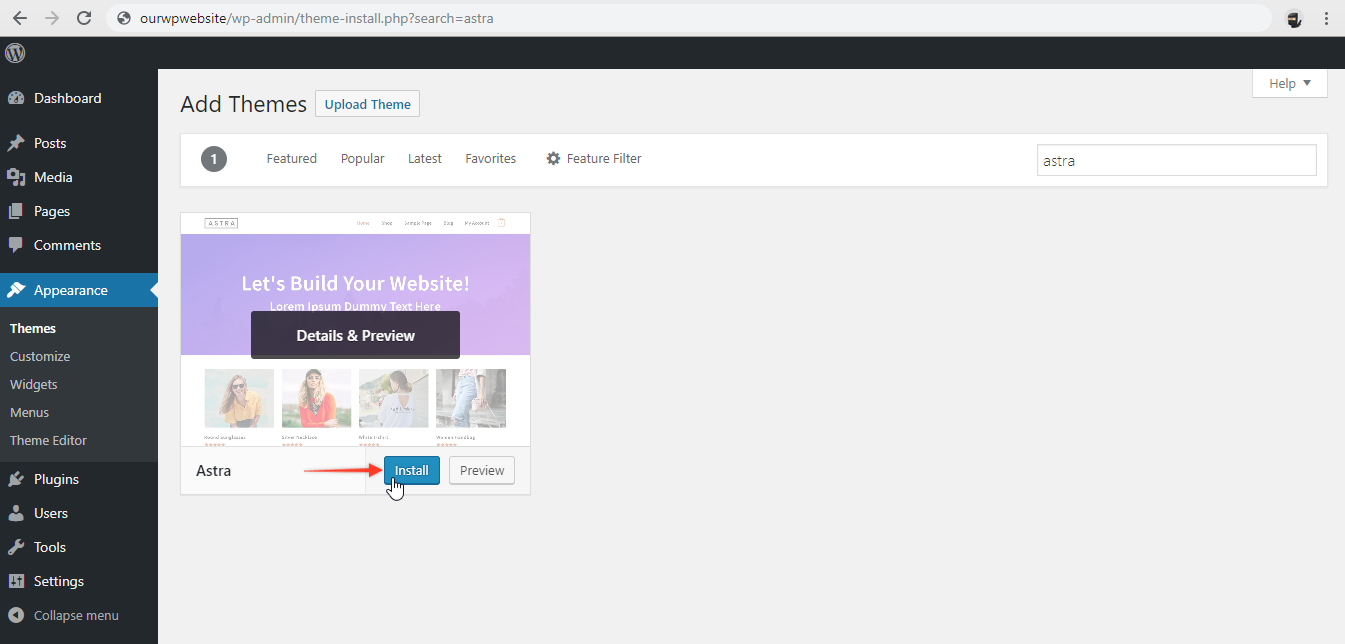The width and height of the screenshot is (1345, 644).
Task: Go to Pages in the sidebar
Action: [79, 211]
